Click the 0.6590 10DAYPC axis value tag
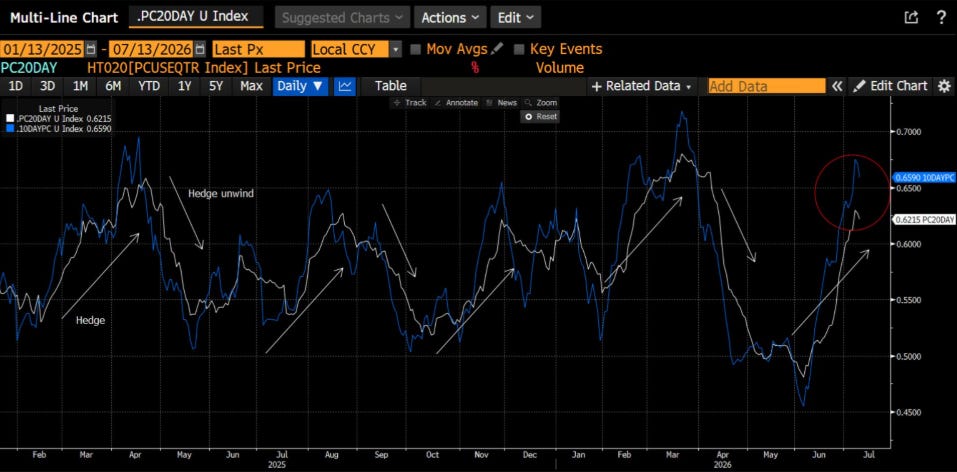 coord(925,178)
